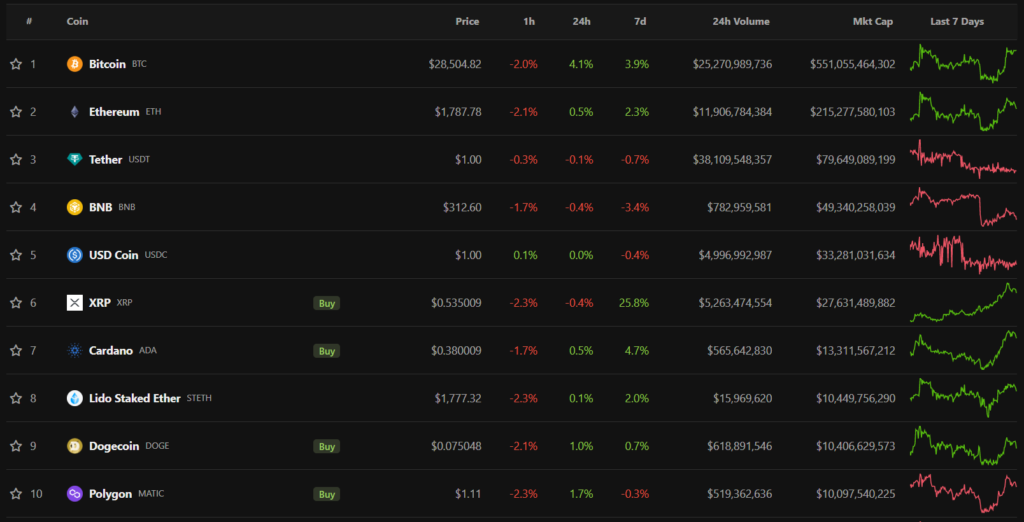The width and height of the screenshot is (1024, 522).
Task: Click the Cardano logo icon
Action: 74,351
